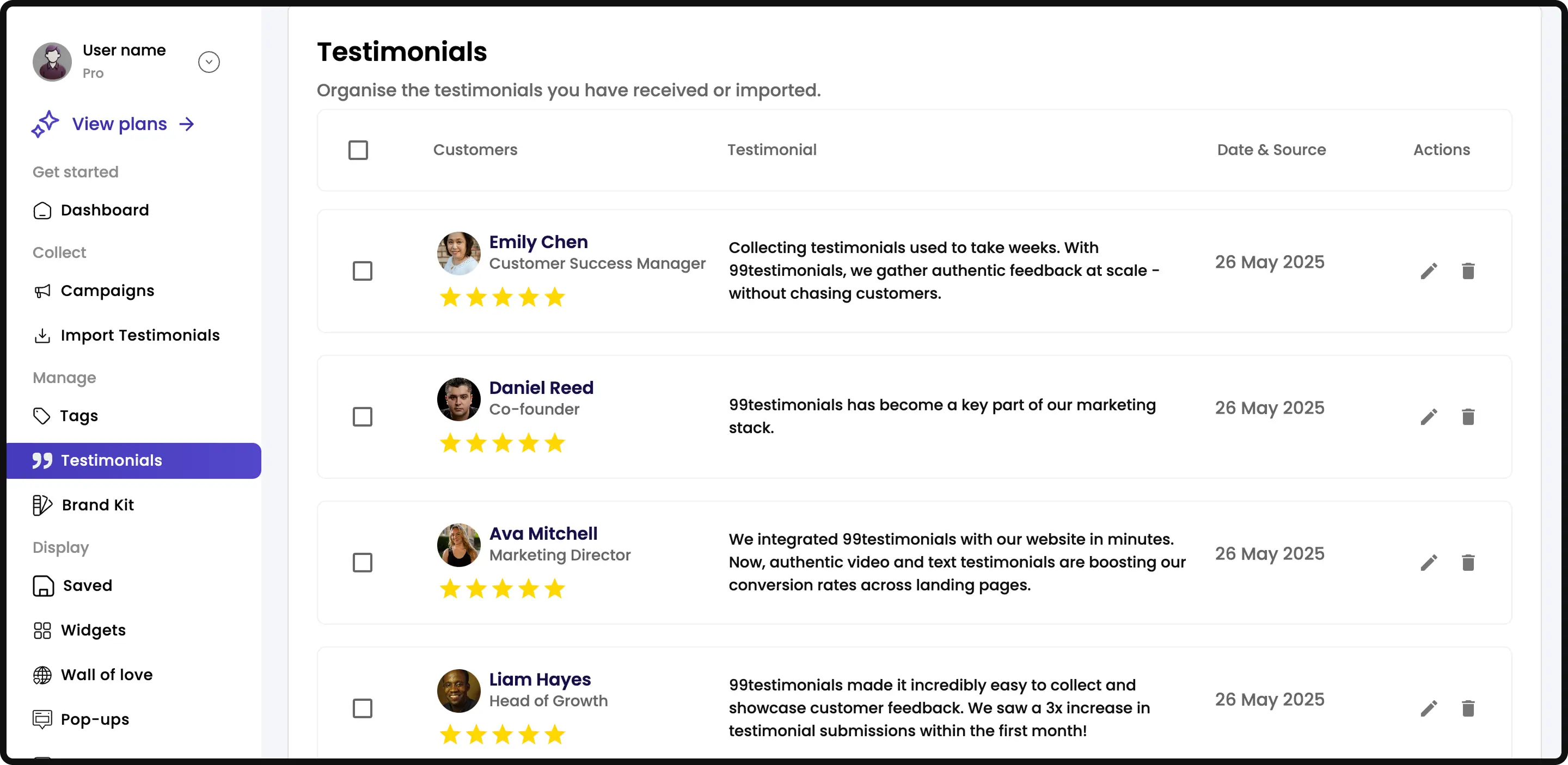This screenshot has height=765, width=1568.
Task: Expand the user account dropdown chevron
Action: (x=209, y=62)
